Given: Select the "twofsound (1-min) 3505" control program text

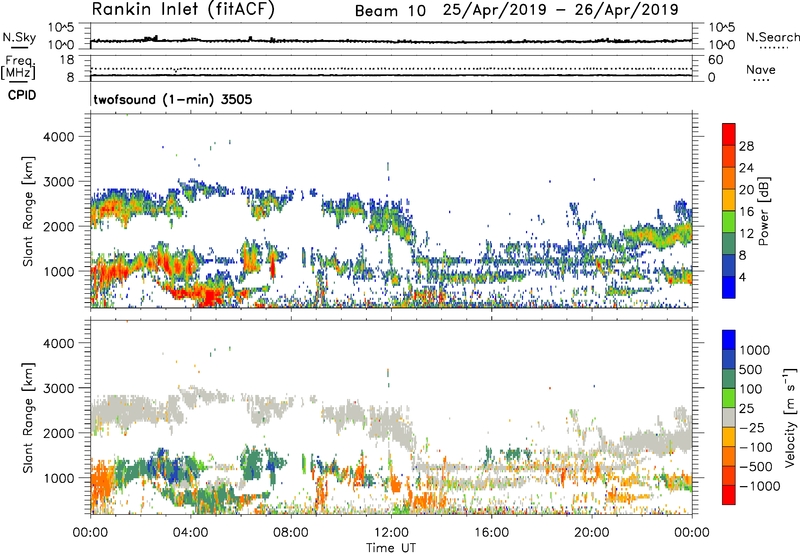Looking at the screenshot, I should click(x=172, y=99).
